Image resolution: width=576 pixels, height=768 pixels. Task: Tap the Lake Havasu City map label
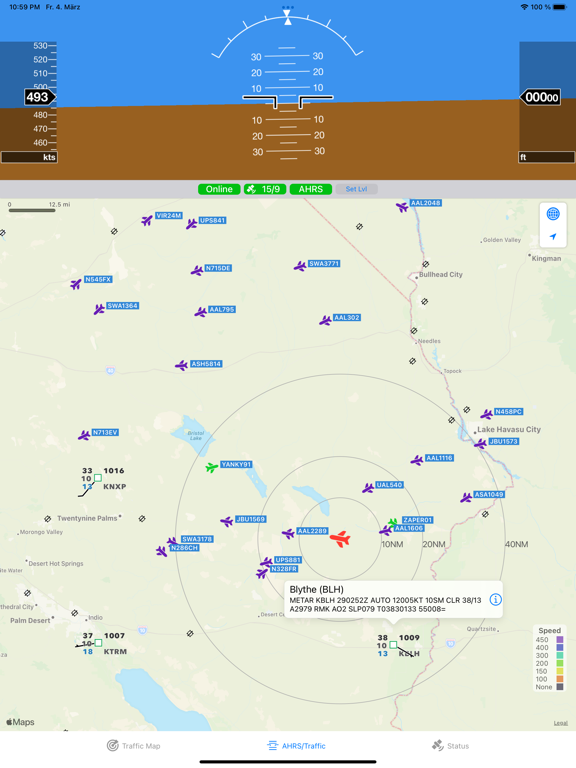click(509, 430)
